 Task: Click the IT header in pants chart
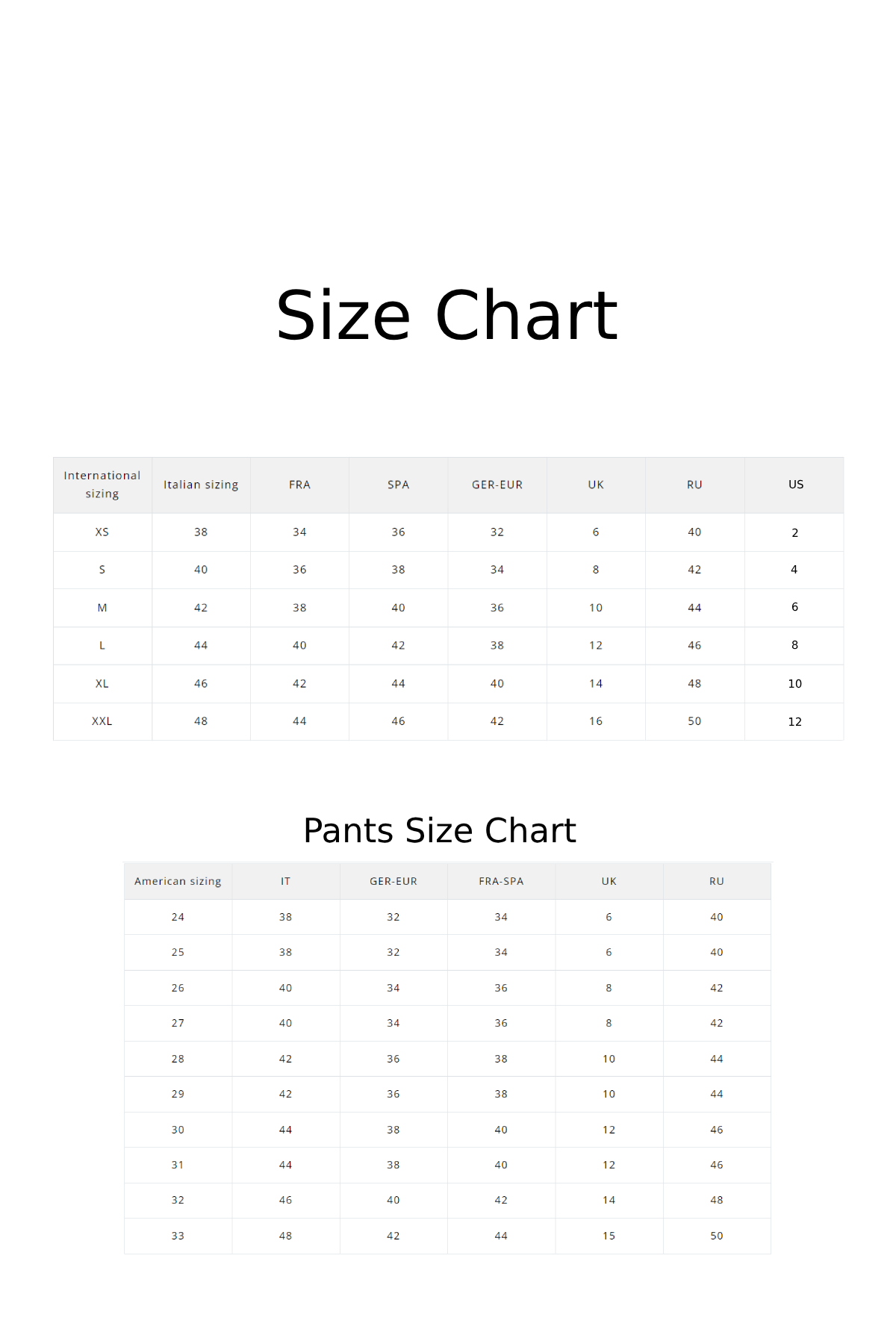[285, 881]
